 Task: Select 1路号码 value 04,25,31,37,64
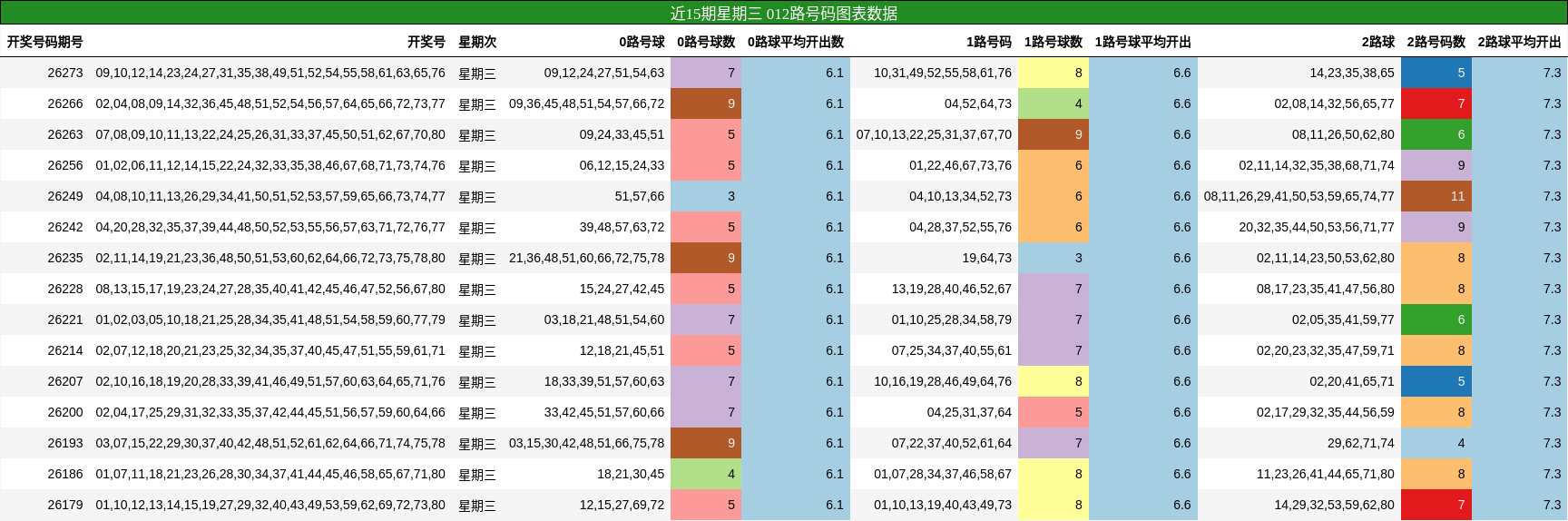click(x=969, y=412)
